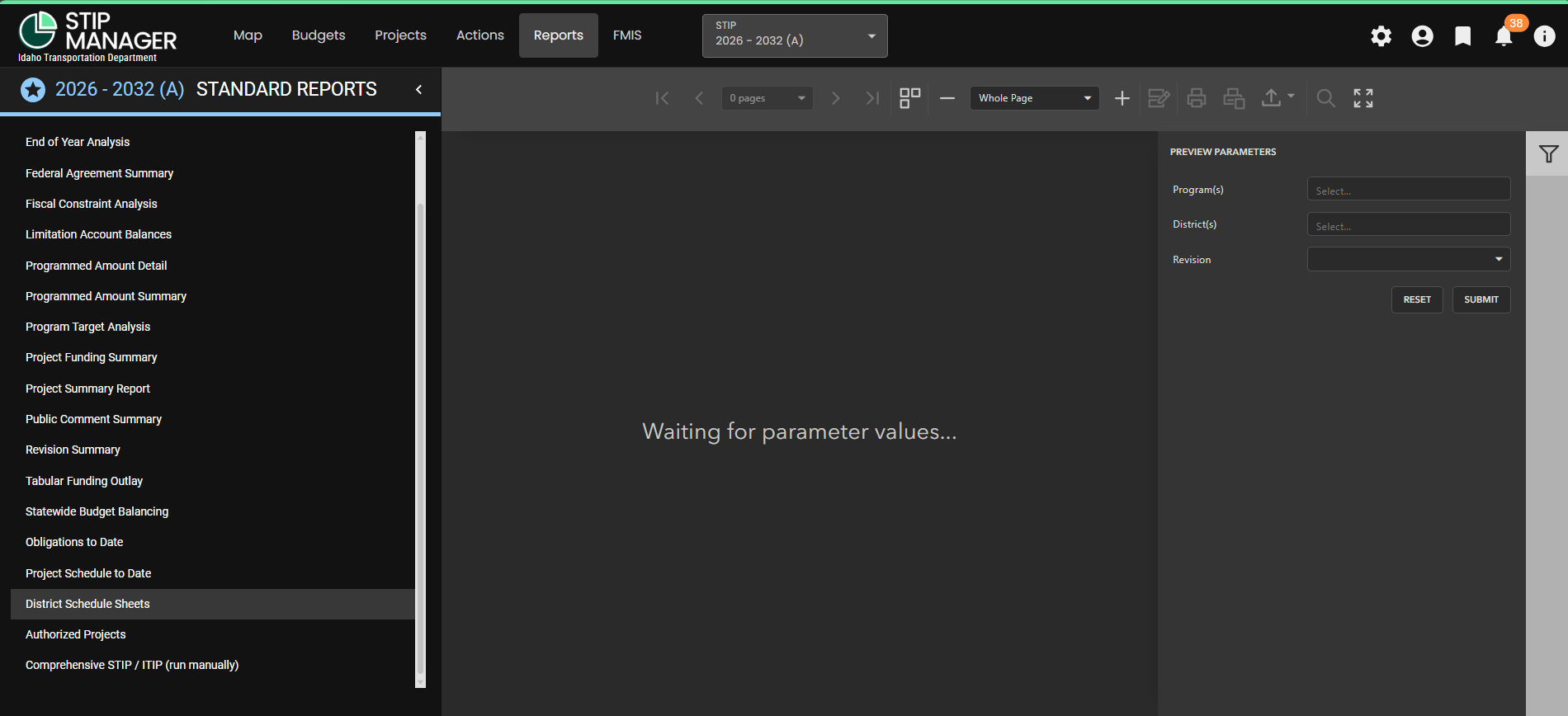The image size is (1568, 716).
Task: Click the star icon beside 2026 - 2032 (A)
Action: point(33,89)
